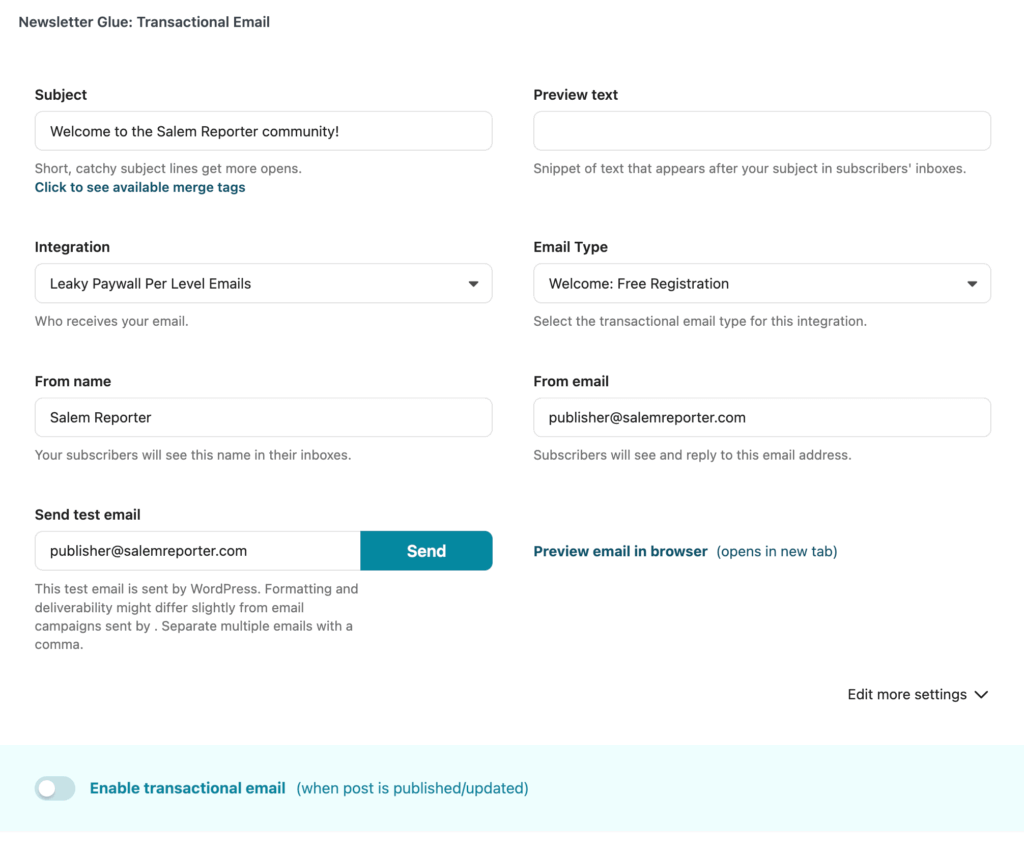Focus the Subject input field
Screen dimensions: 1024x852
click(263, 131)
